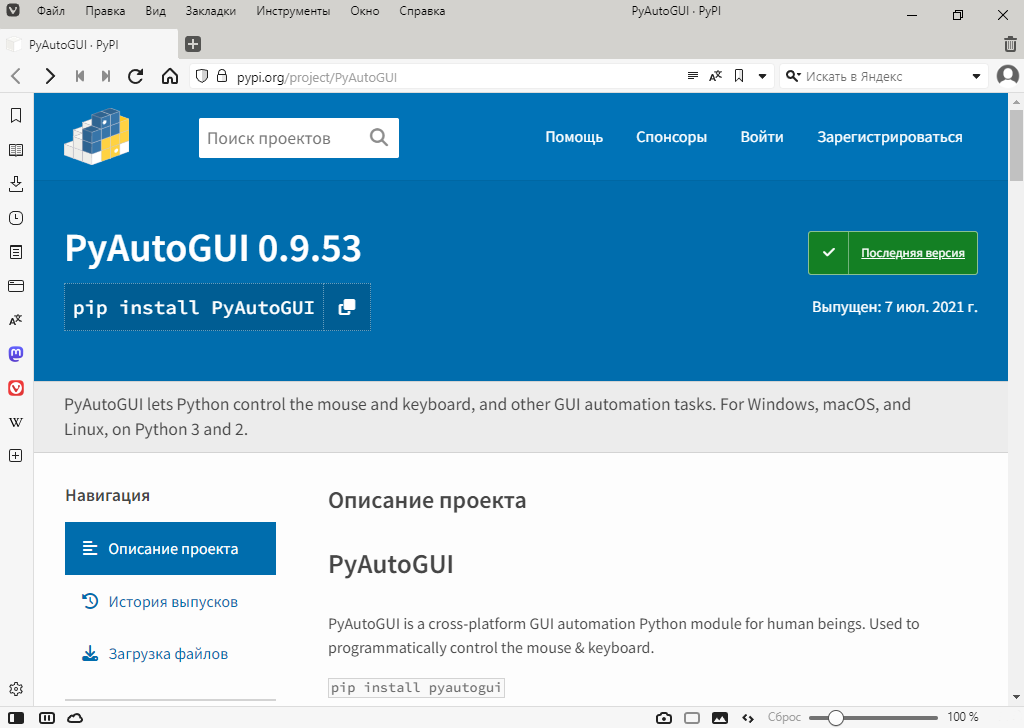The height and width of the screenshot is (728, 1024).
Task: Expand the address bar history dropdown
Action: click(x=762, y=76)
